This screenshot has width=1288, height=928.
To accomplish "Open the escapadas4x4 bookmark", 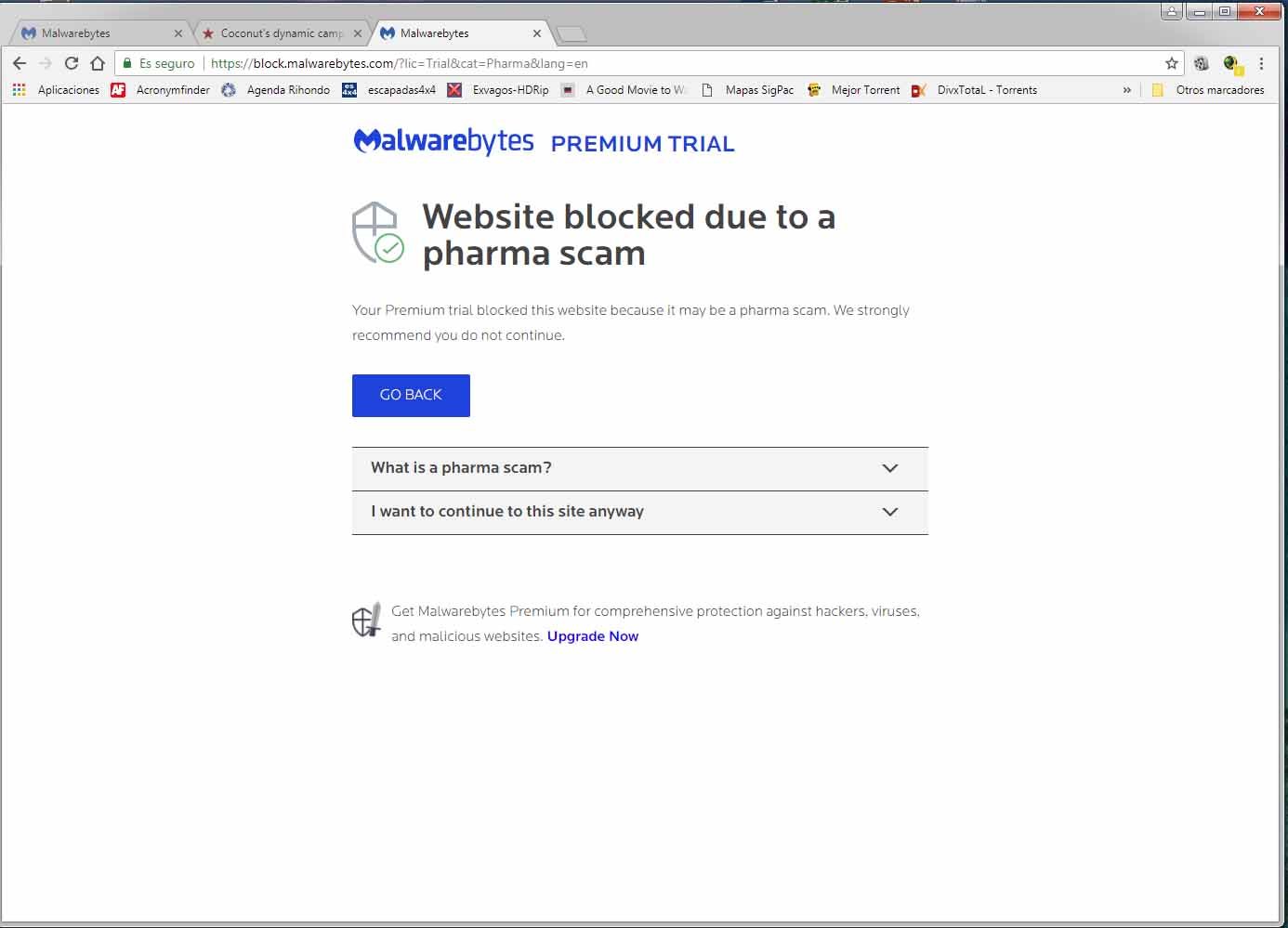I will click(389, 90).
